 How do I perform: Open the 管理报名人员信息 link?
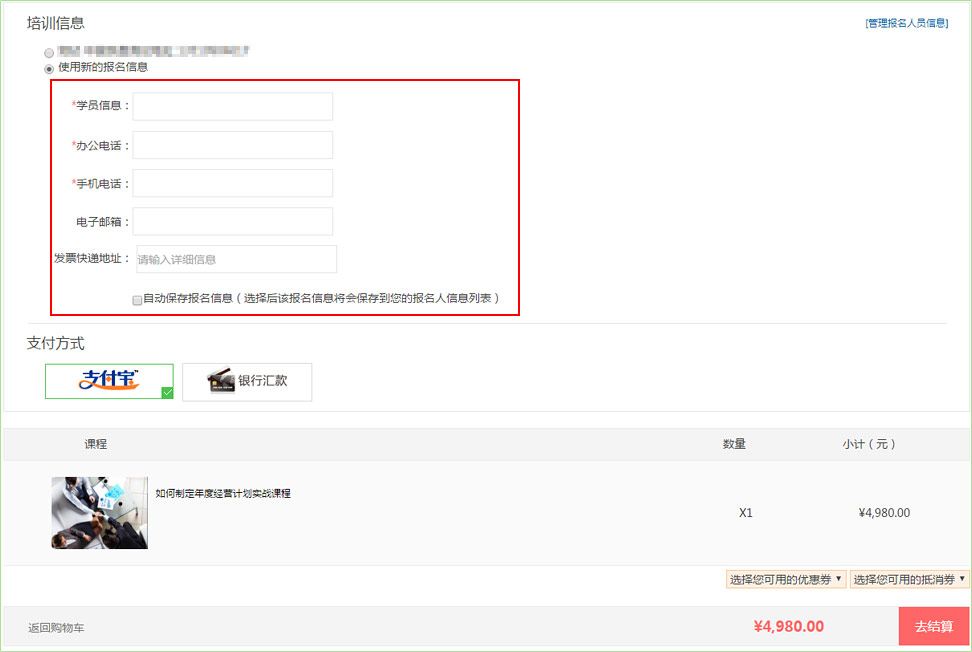click(x=906, y=23)
